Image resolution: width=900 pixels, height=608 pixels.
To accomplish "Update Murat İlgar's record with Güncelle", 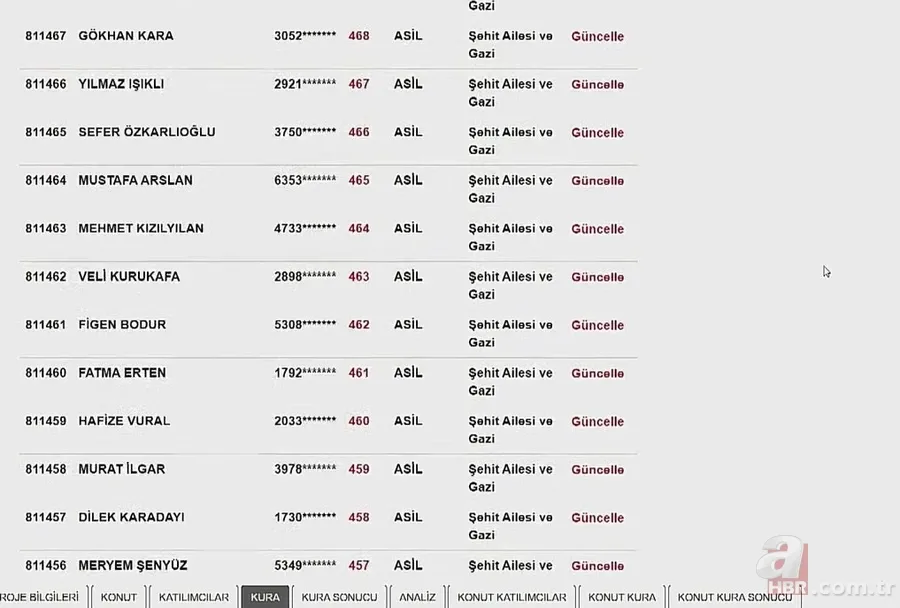I will point(597,469).
